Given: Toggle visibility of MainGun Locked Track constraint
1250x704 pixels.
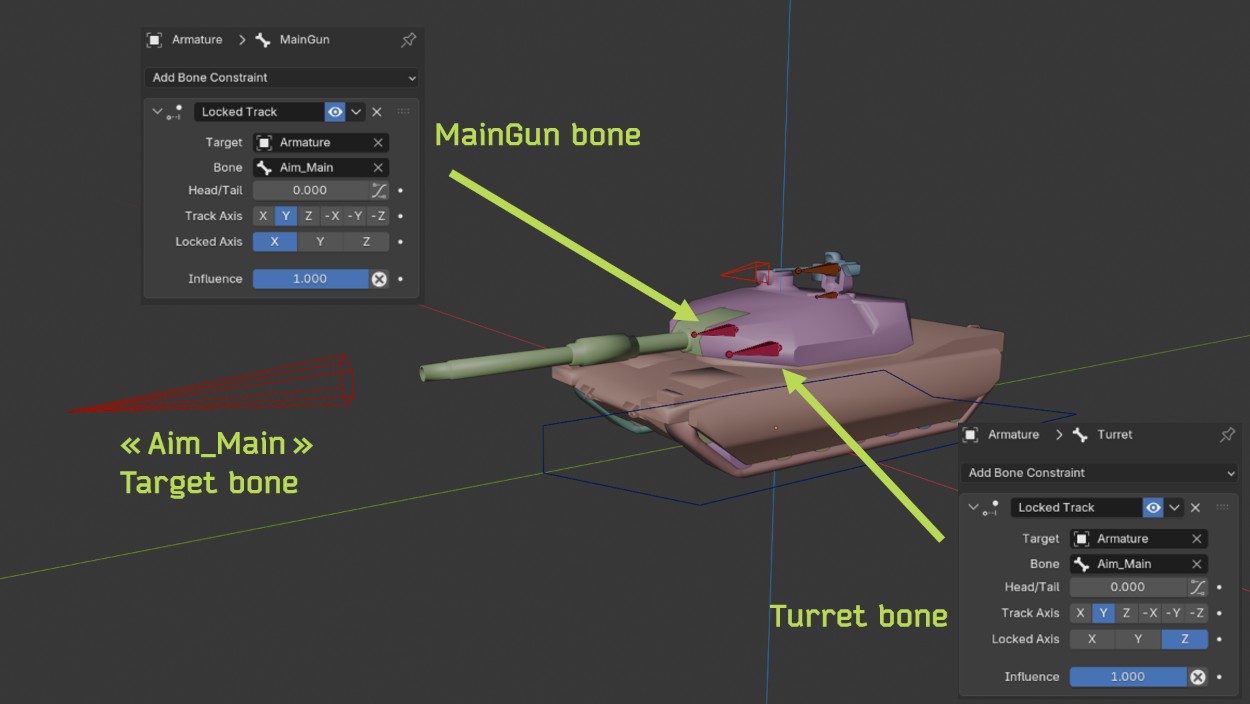Looking at the screenshot, I should [x=335, y=112].
